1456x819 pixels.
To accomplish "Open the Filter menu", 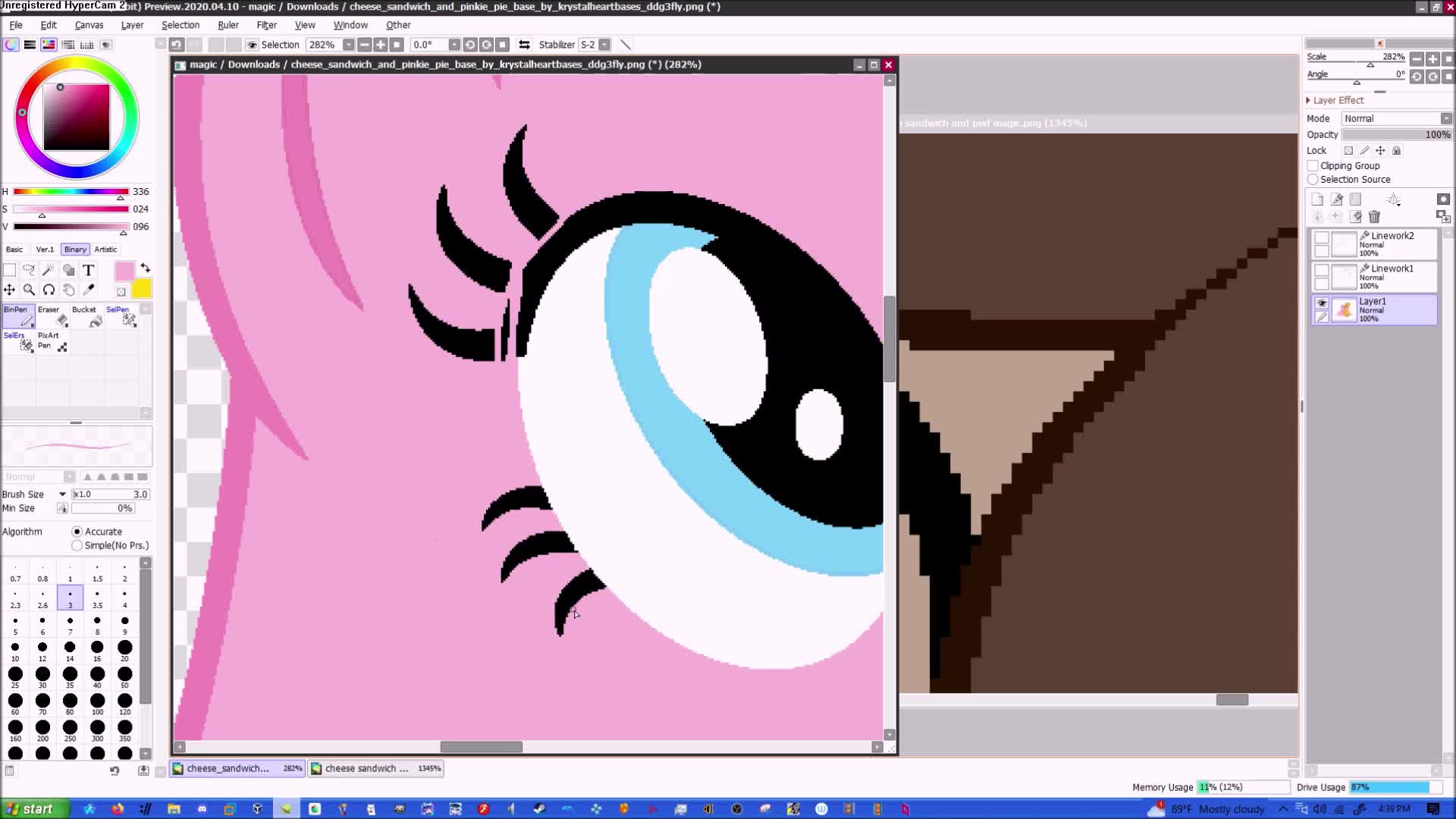I will [x=266, y=25].
